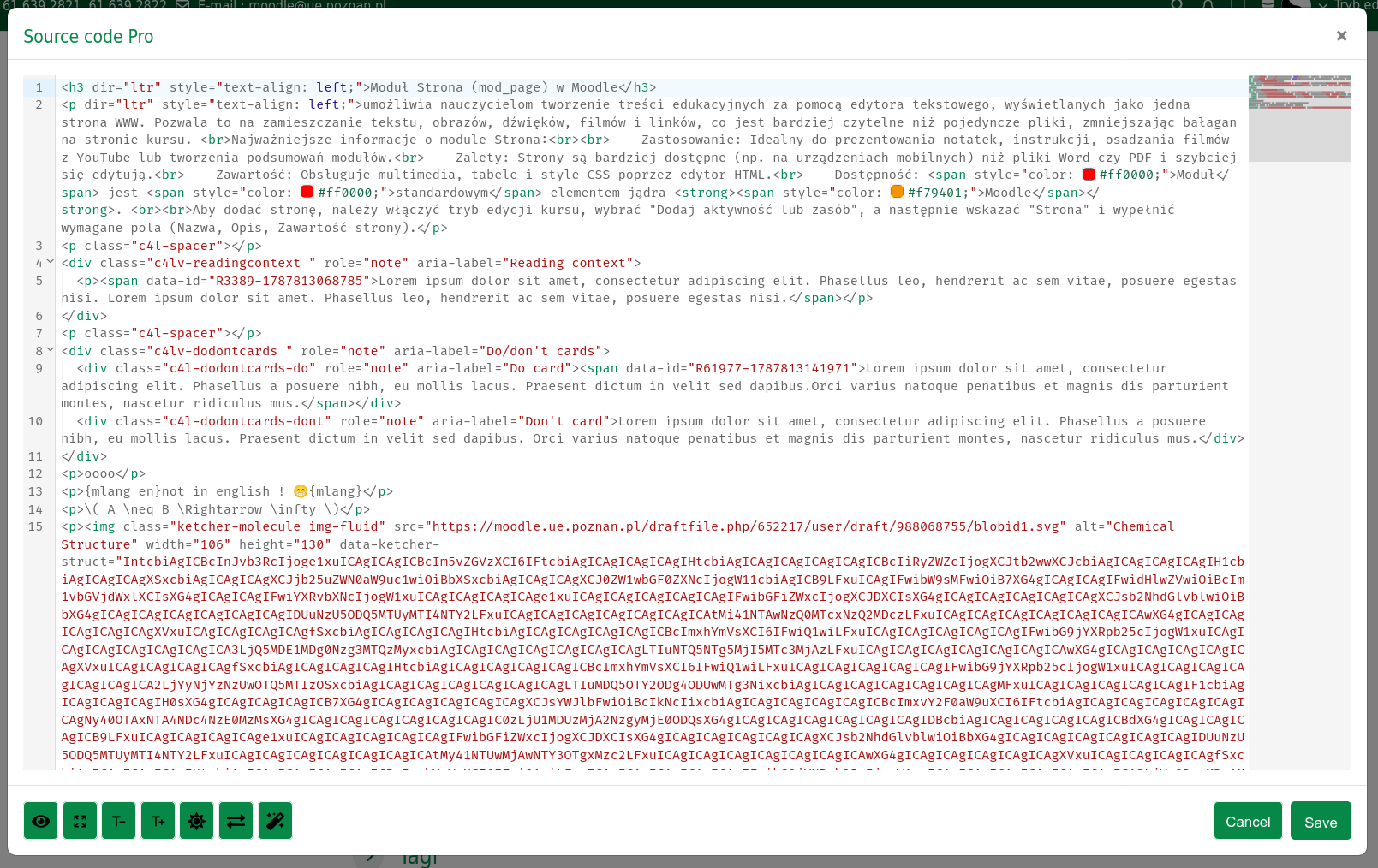Toggle the eye preview button
This screenshot has width=1378, height=868.
click(40, 821)
